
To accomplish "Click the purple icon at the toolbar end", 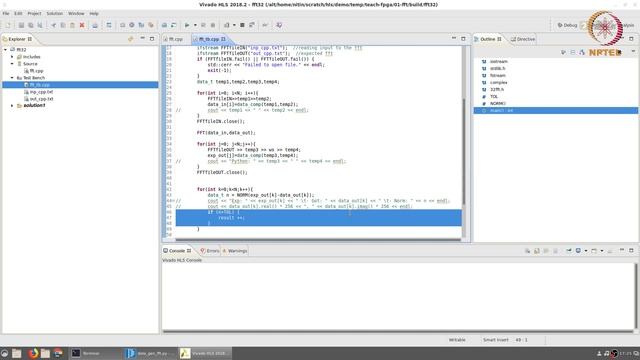I will point(279,25).
